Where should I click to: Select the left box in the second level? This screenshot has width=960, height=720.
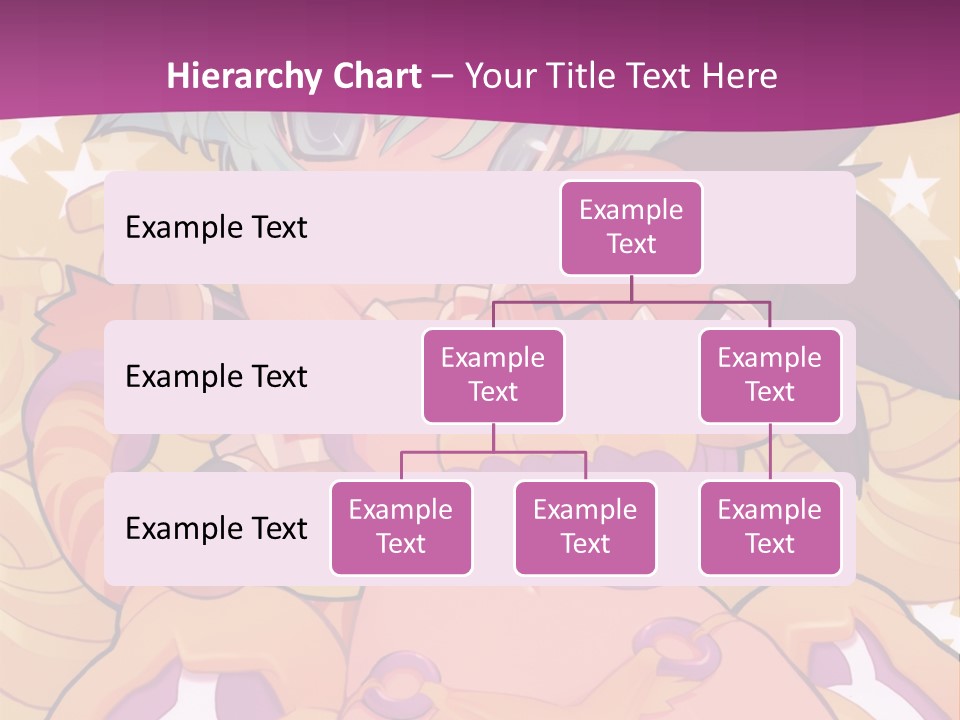[493, 376]
